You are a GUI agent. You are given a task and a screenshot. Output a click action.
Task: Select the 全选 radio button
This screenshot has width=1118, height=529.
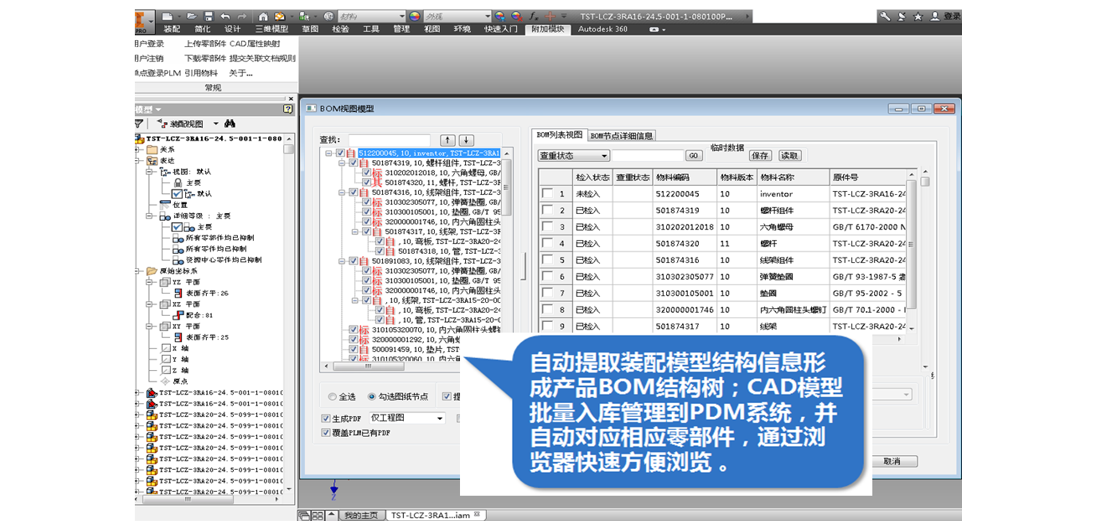click(333, 397)
